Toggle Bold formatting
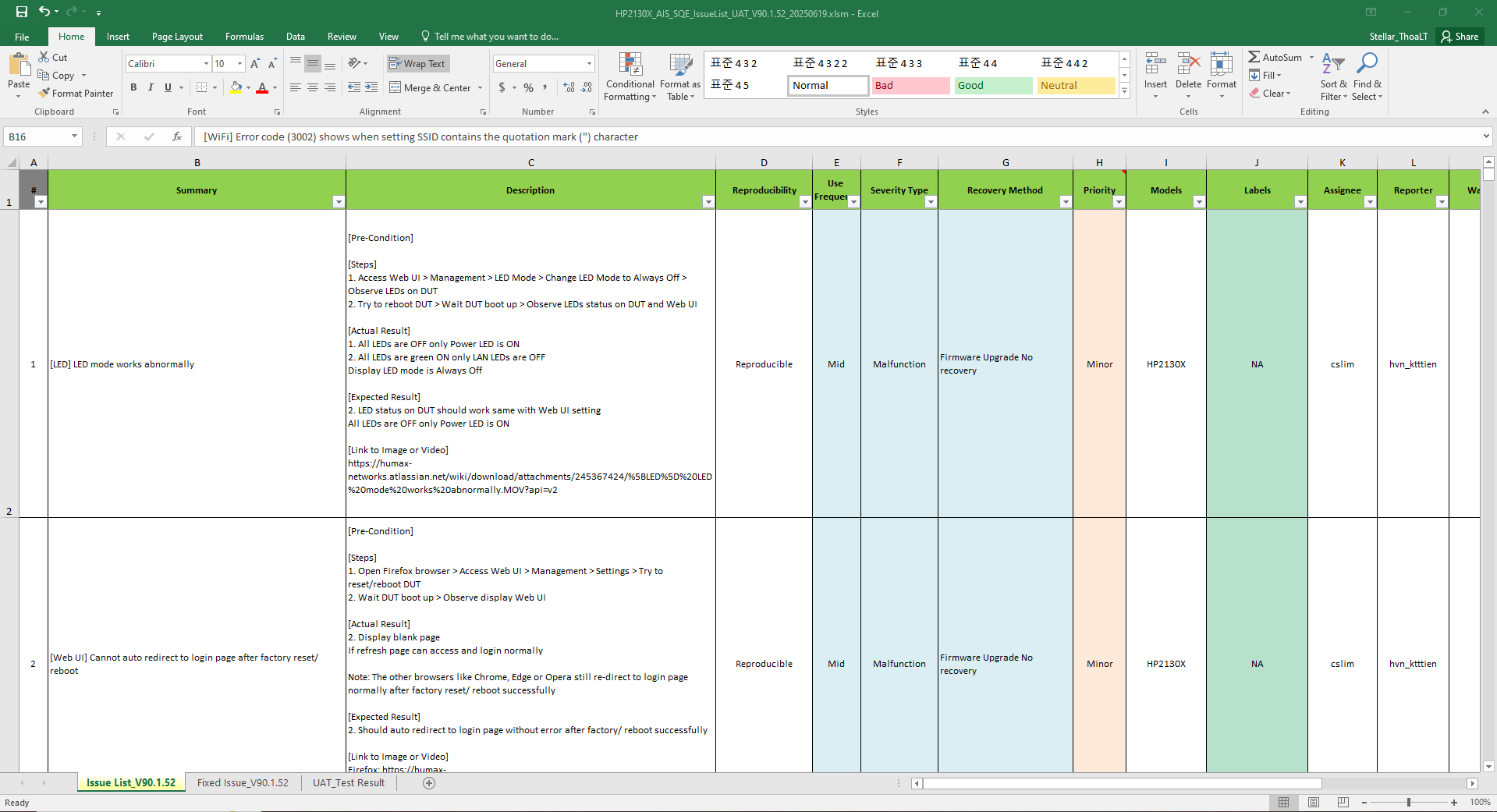1497x812 pixels. 133,87
